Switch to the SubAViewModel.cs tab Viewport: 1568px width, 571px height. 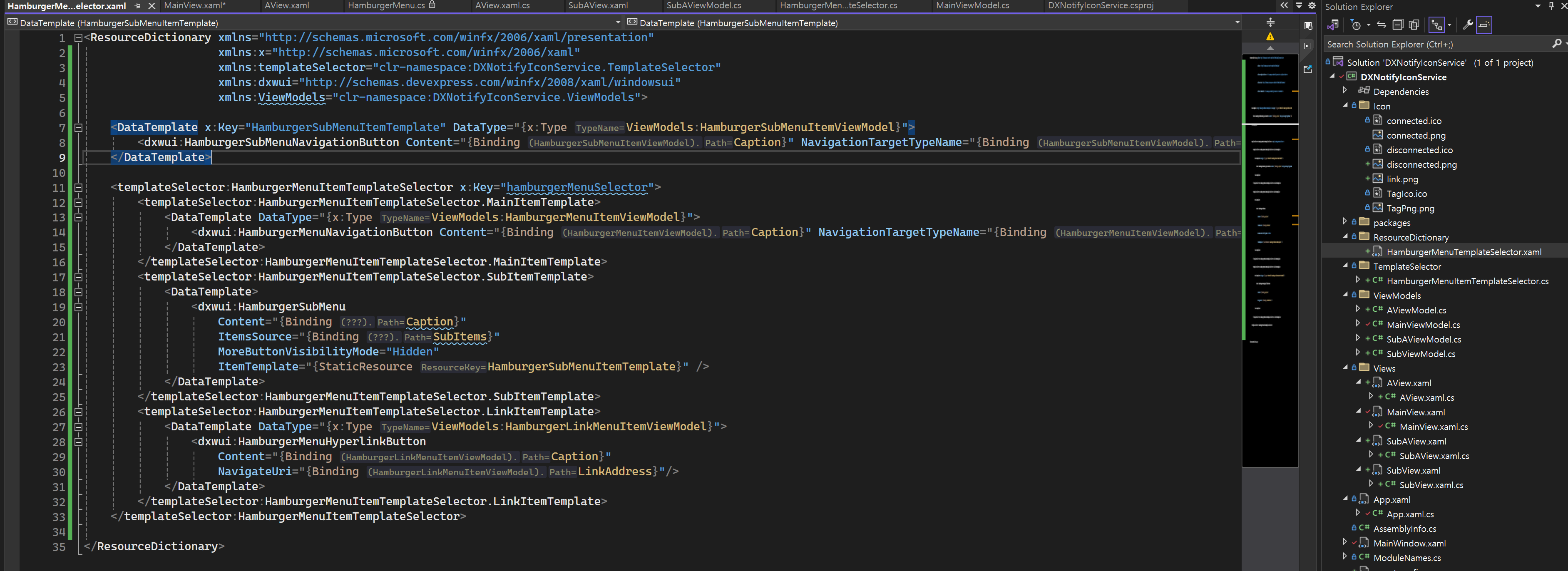coord(703,5)
